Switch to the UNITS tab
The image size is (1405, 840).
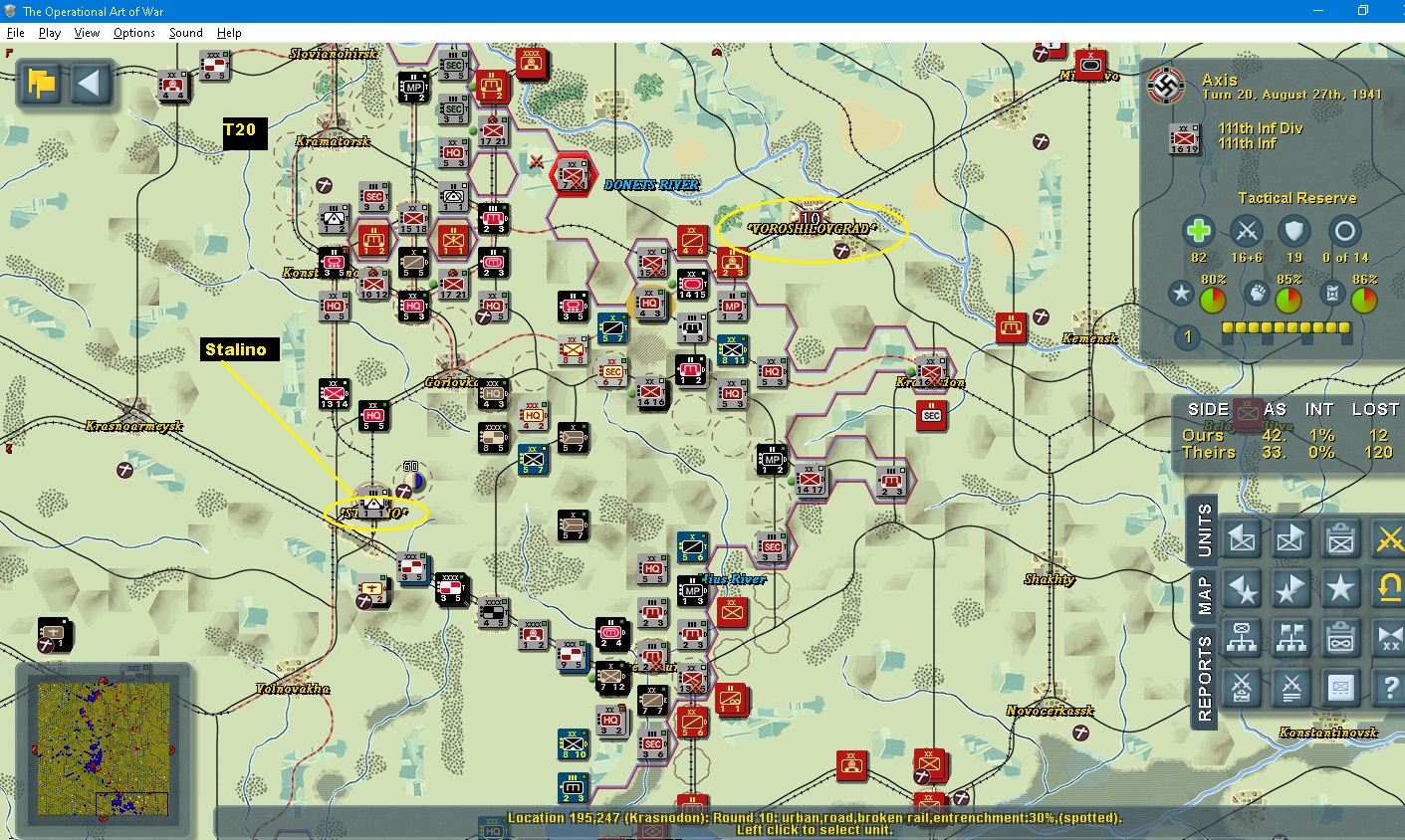(1203, 529)
